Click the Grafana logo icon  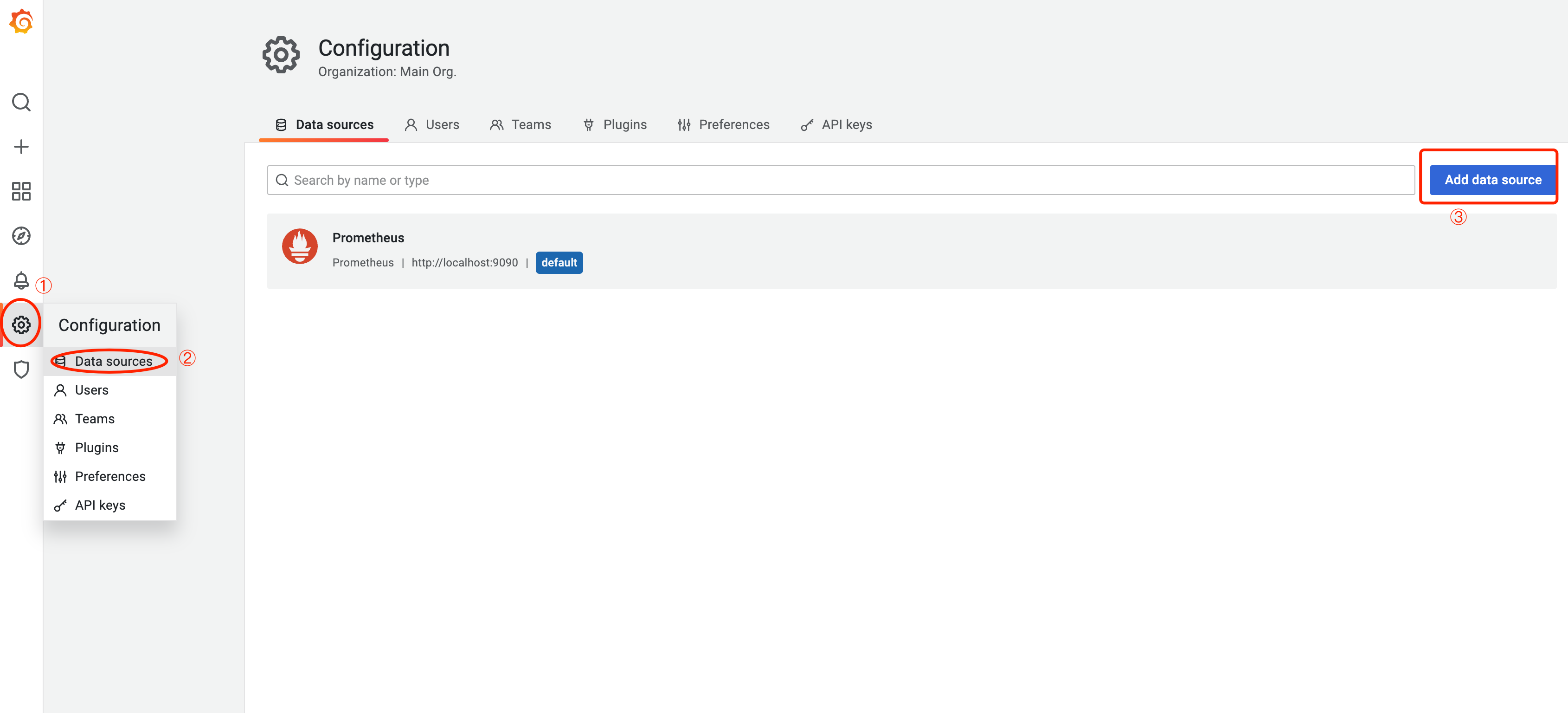tap(21, 22)
